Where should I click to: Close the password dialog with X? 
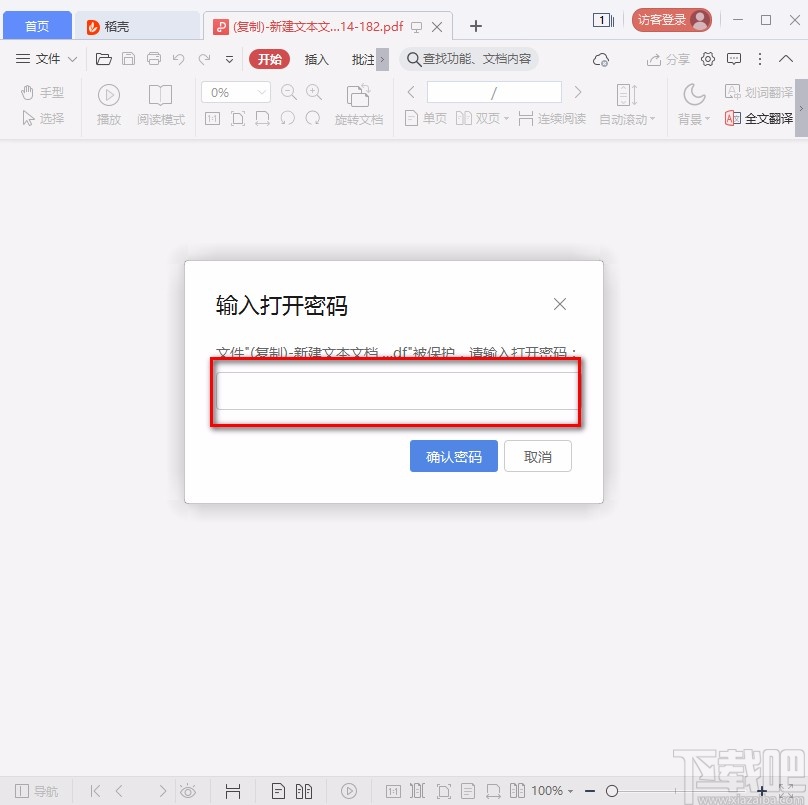point(560,304)
